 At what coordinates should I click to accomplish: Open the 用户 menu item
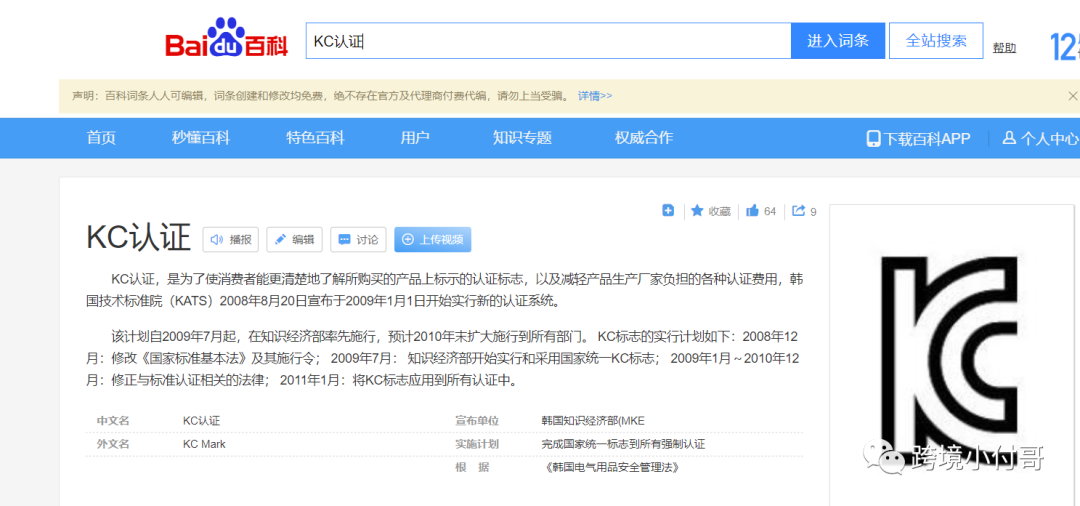coord(415,138)
